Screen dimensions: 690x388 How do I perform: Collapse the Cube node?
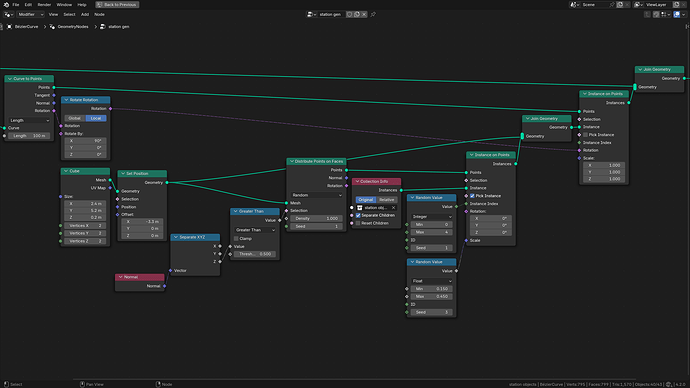pos(66,171)
